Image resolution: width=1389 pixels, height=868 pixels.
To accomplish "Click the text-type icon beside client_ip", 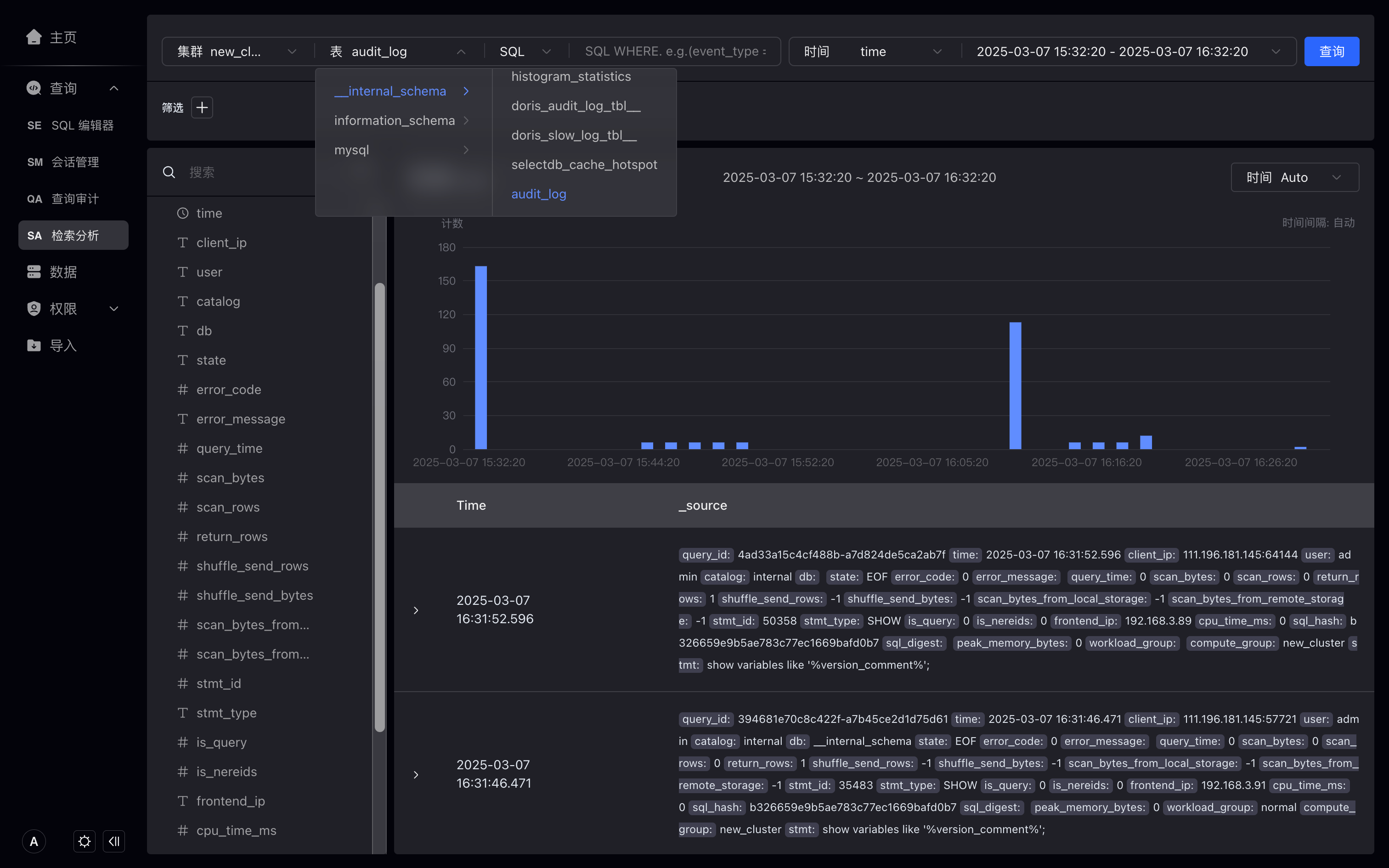I will point(182,242).
